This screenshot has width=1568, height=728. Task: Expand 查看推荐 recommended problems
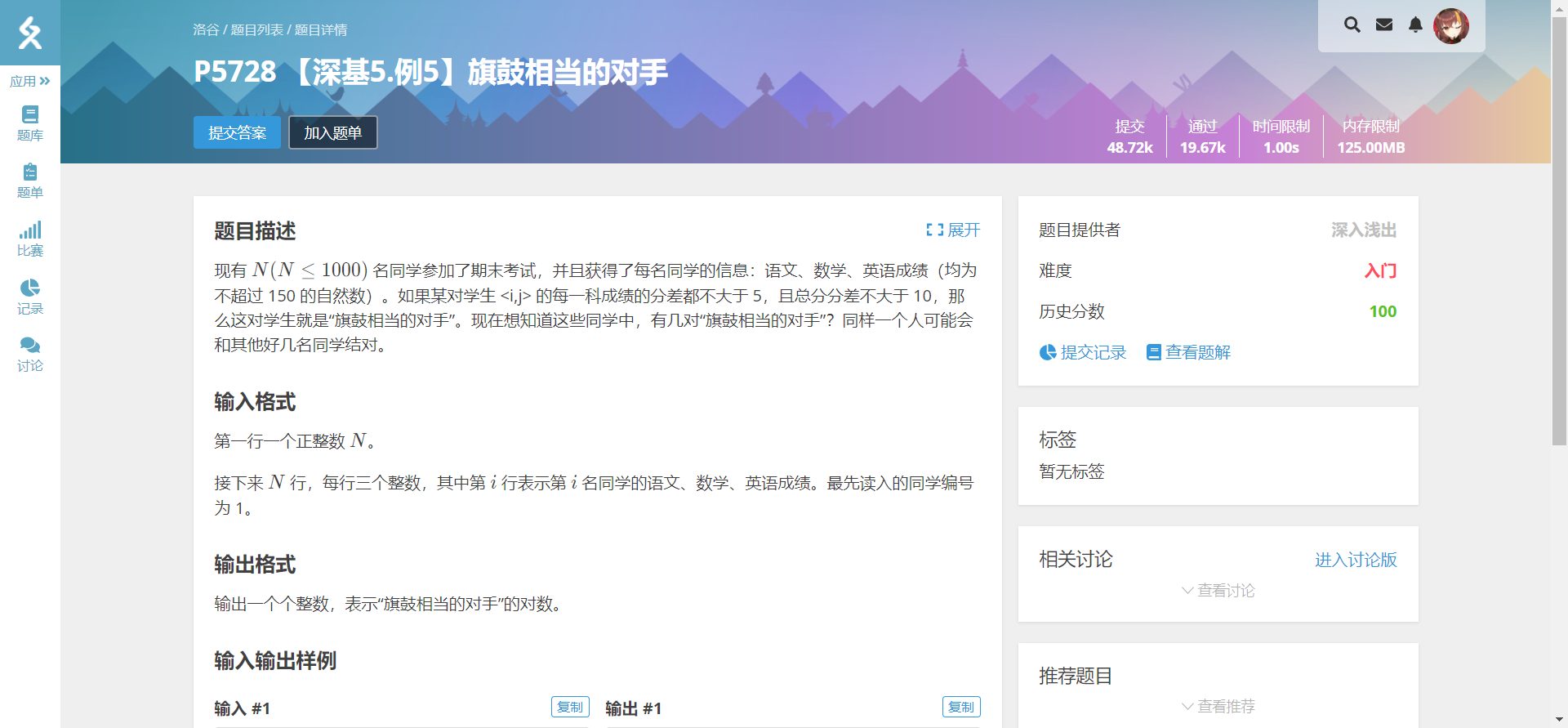click(x=1218, y=707)
